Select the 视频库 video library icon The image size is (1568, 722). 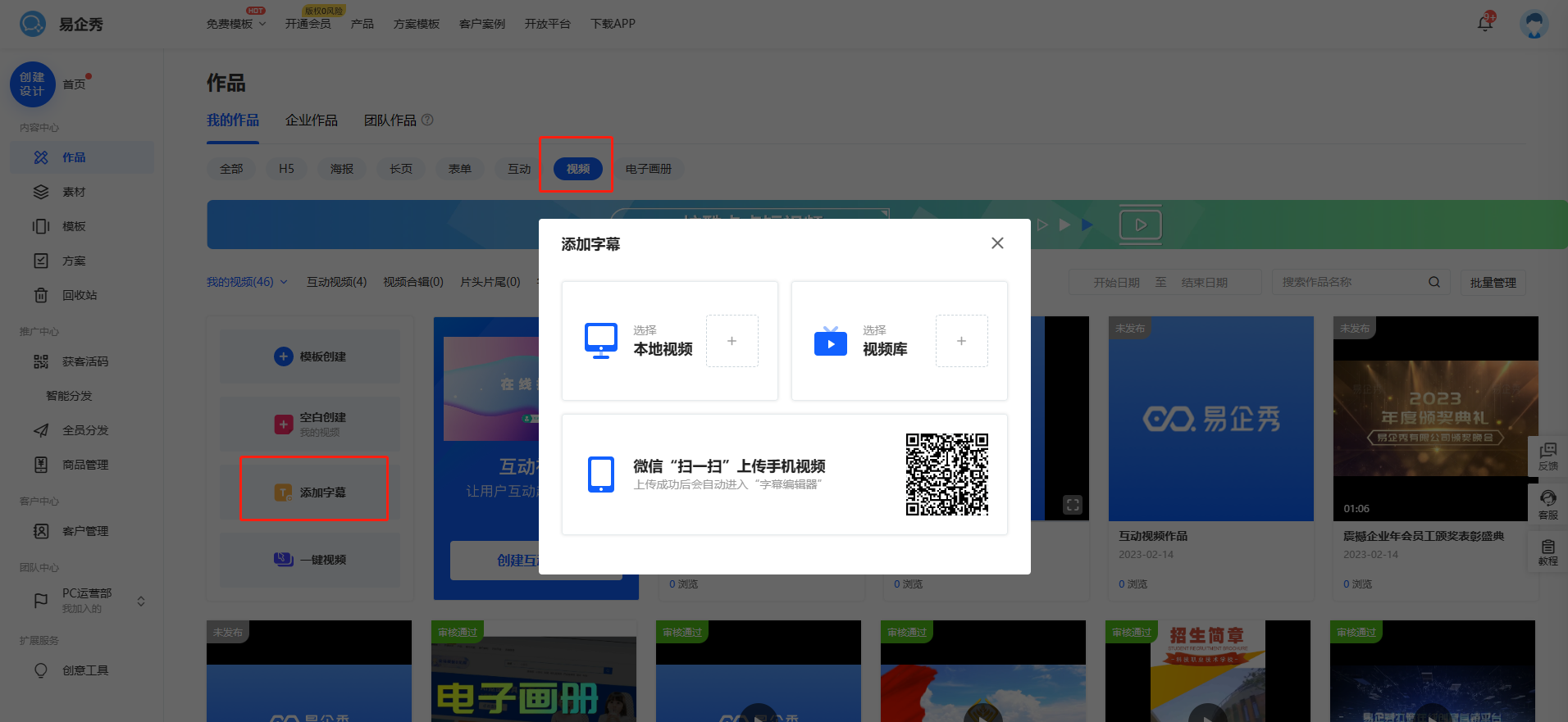831,341
